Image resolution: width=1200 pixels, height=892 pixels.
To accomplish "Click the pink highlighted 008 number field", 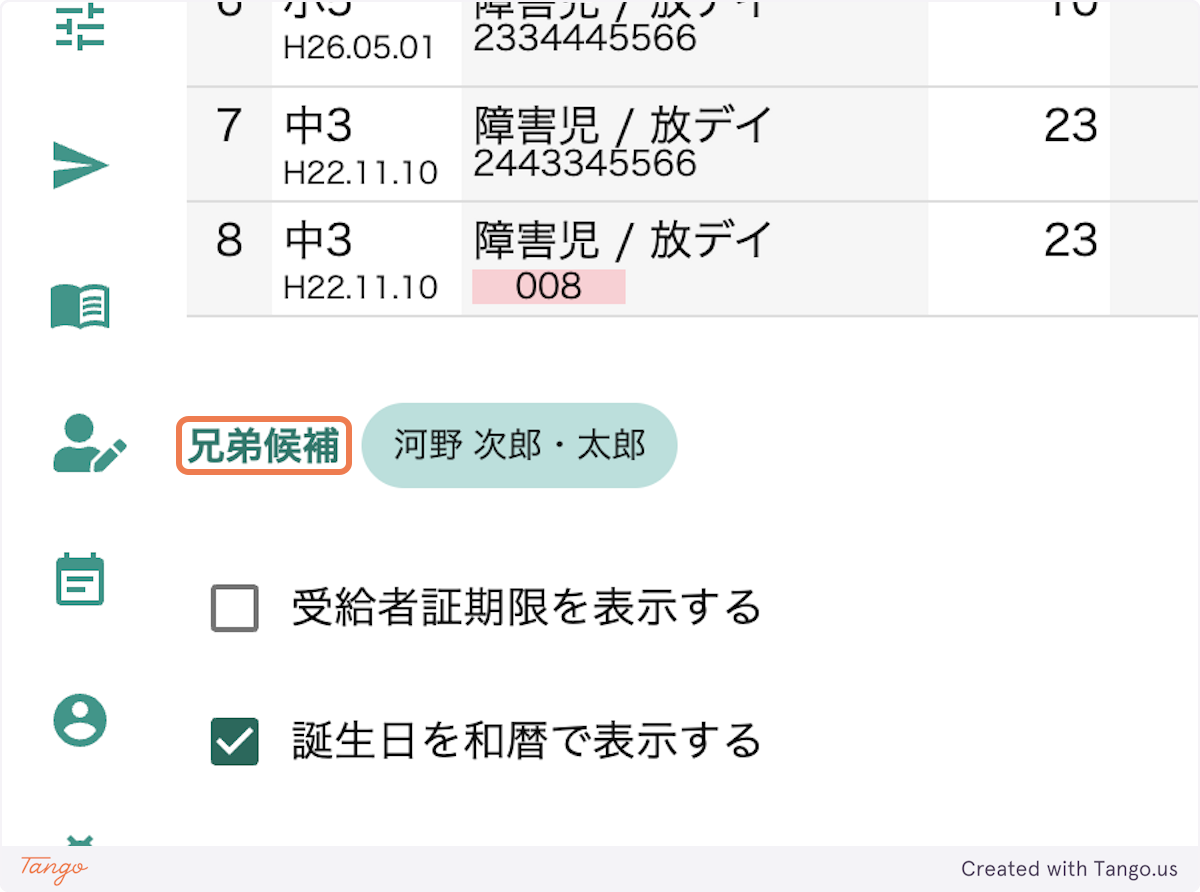I will [549, 287].
